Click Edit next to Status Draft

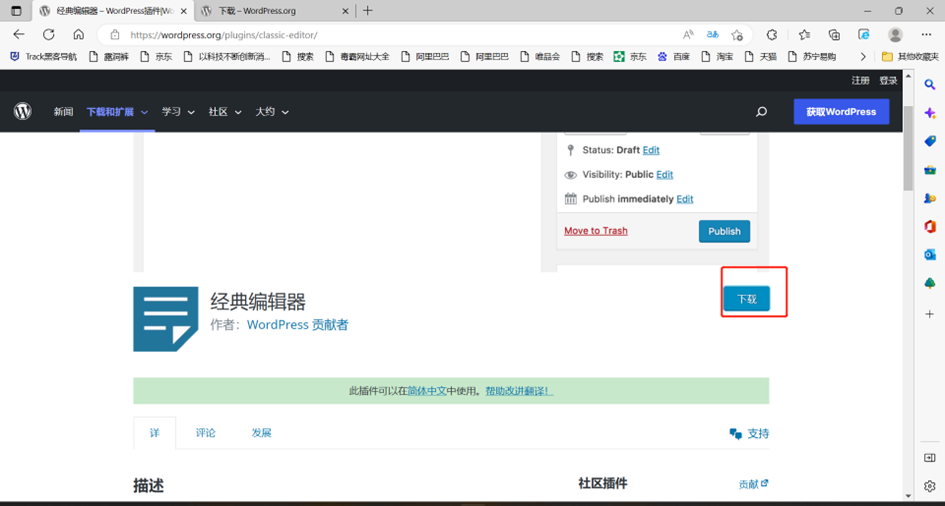pos(651,150)
